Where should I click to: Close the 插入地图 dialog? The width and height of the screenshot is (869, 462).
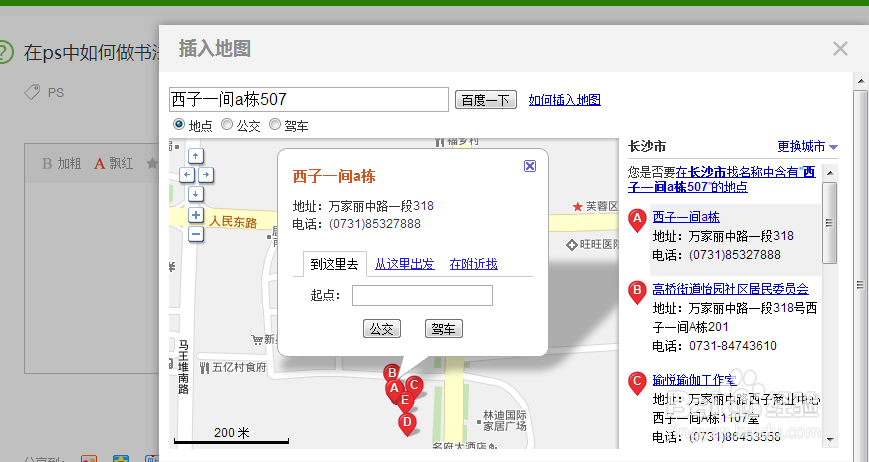[840, 49]
